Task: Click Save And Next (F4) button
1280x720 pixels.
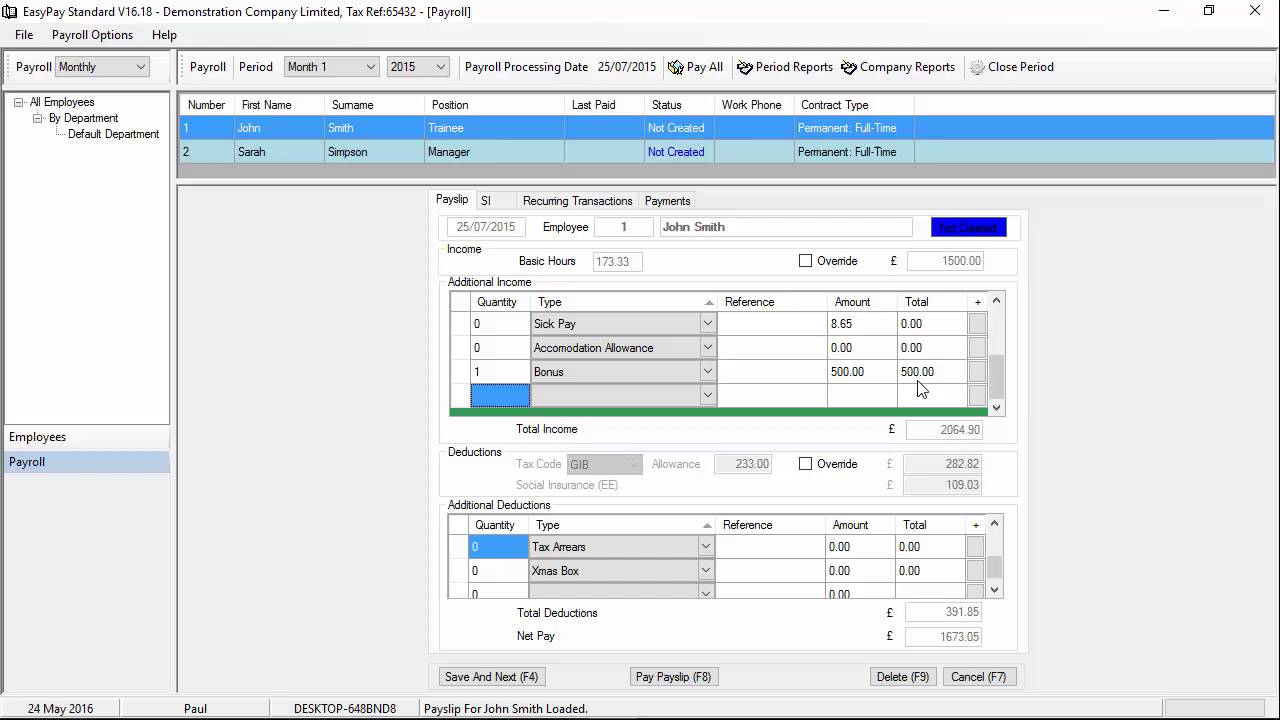Action: click(492, 677)
